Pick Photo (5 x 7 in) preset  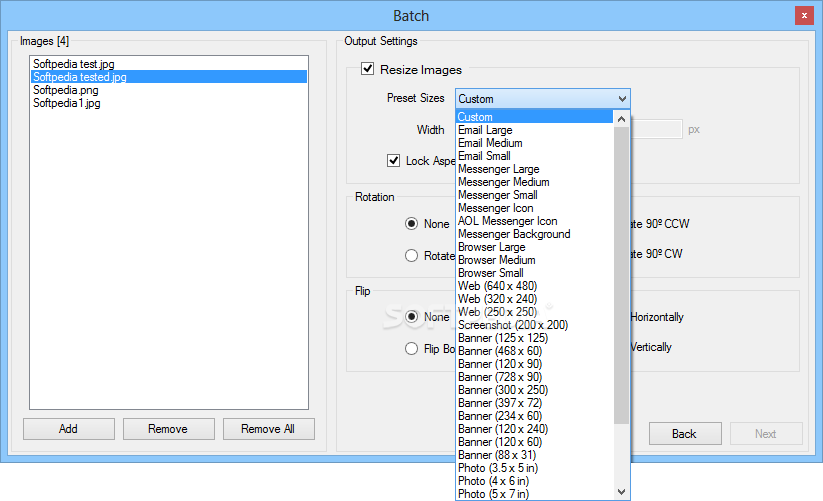[x=534, y=494]
